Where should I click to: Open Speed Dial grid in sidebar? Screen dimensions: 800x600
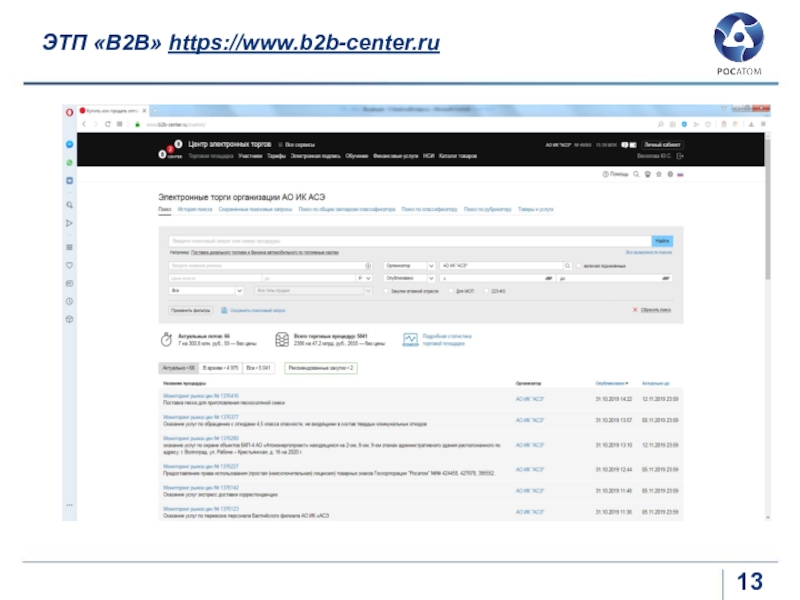point(69,247)
